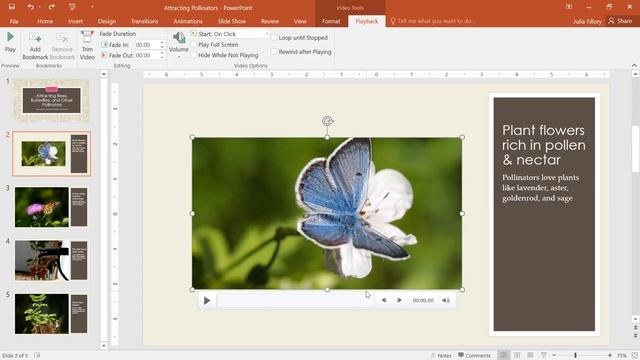Switch to the Animations tab
Viewport: 640px width, 360px height.
[188, 21]
